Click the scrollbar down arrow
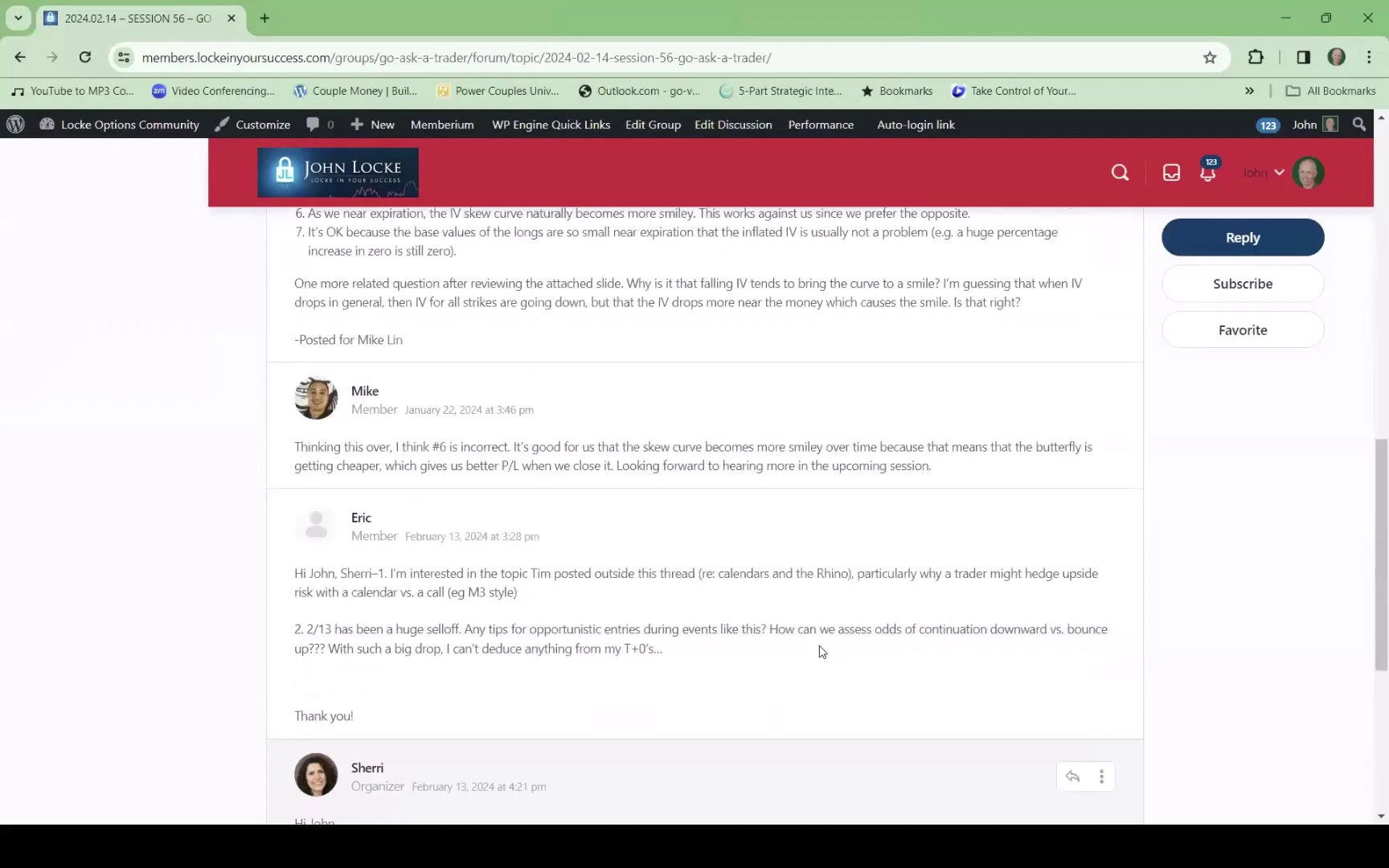1389x868 pixels. point(1382,817)
